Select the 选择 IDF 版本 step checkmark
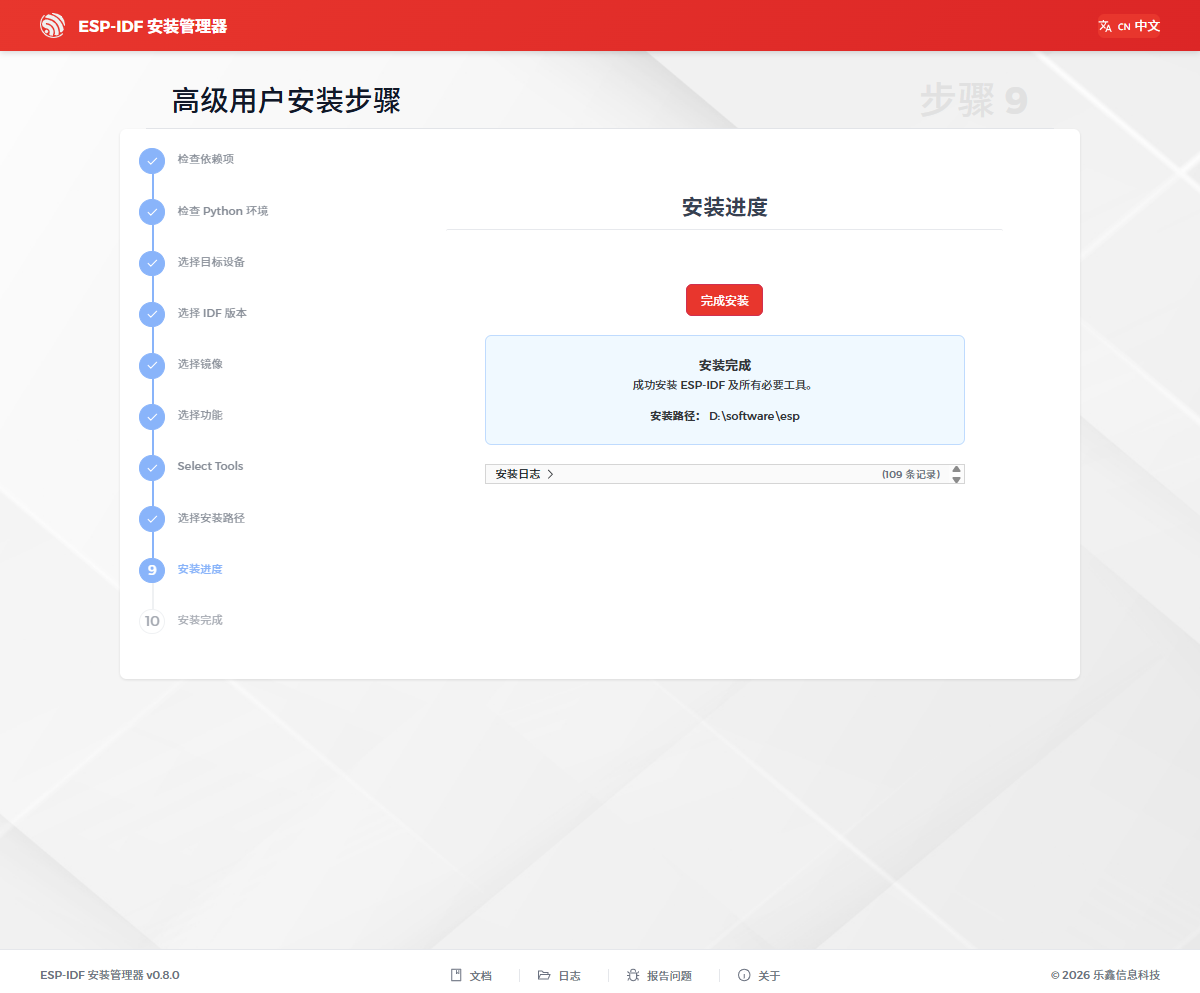 click(152, 314)
